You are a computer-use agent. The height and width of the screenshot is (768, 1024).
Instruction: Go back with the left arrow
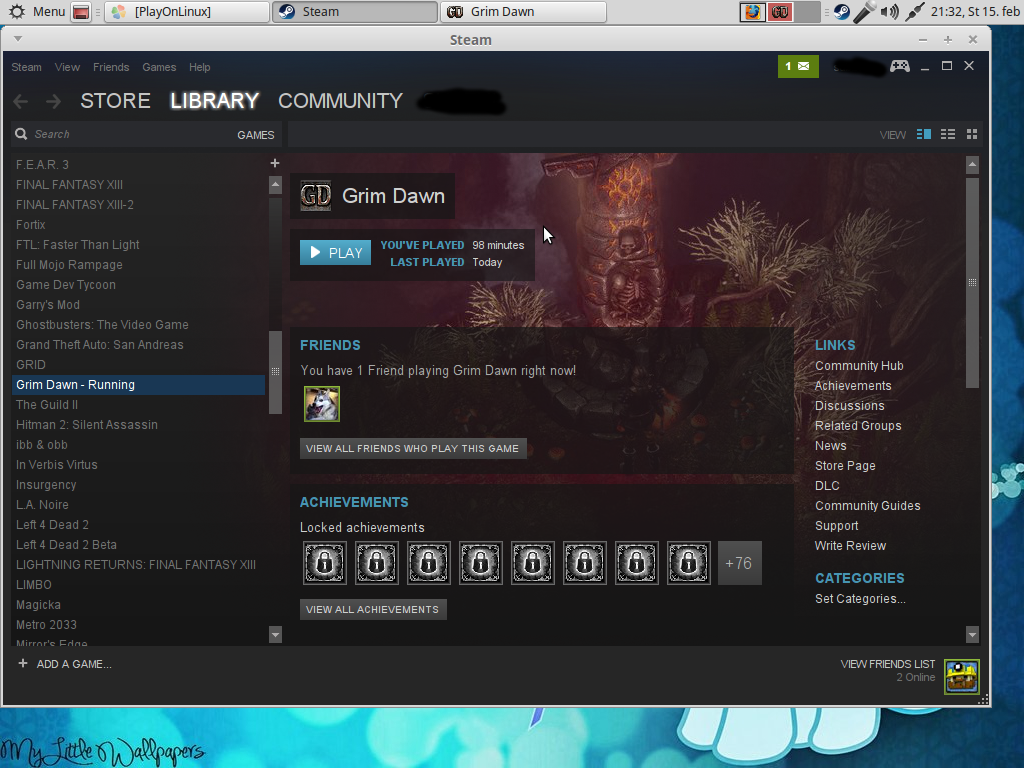click(21, 101)
